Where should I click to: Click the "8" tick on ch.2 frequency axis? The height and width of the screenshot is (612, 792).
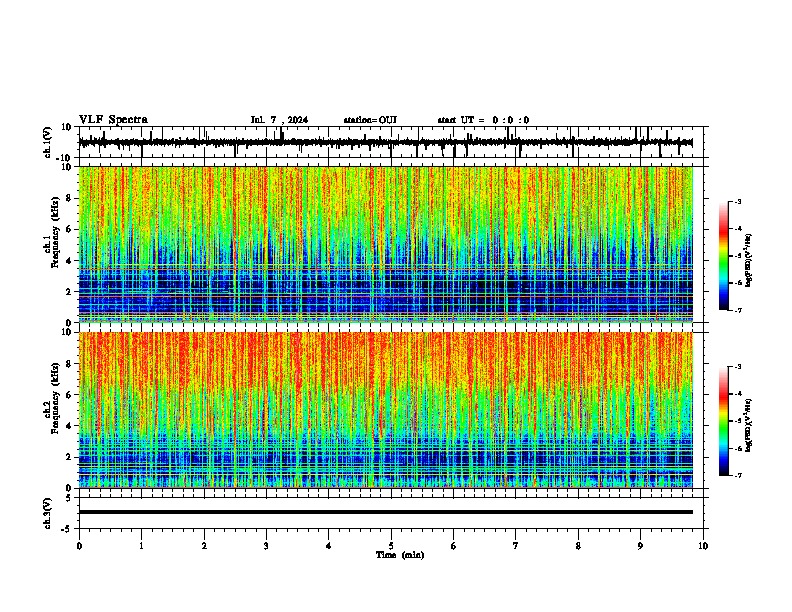[69, 364]
